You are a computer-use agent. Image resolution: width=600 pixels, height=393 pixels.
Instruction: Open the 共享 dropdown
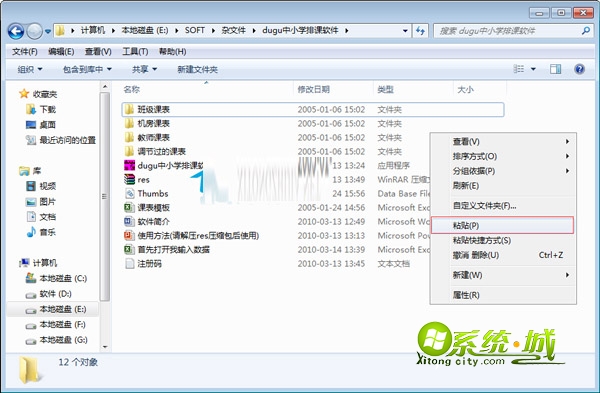coord(144,69)
